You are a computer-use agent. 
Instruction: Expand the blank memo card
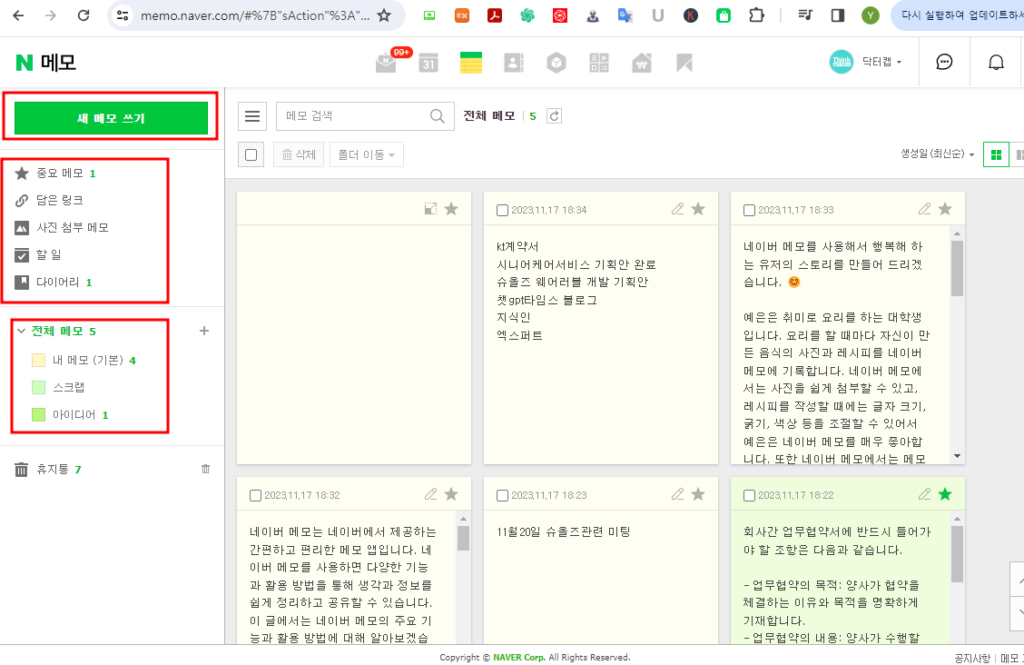point(430,209)
